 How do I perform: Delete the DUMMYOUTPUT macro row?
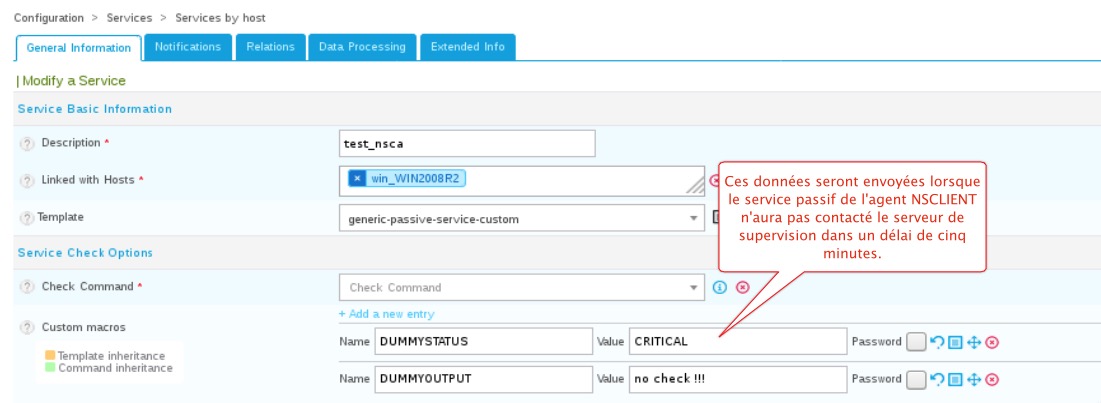point(992,379)
